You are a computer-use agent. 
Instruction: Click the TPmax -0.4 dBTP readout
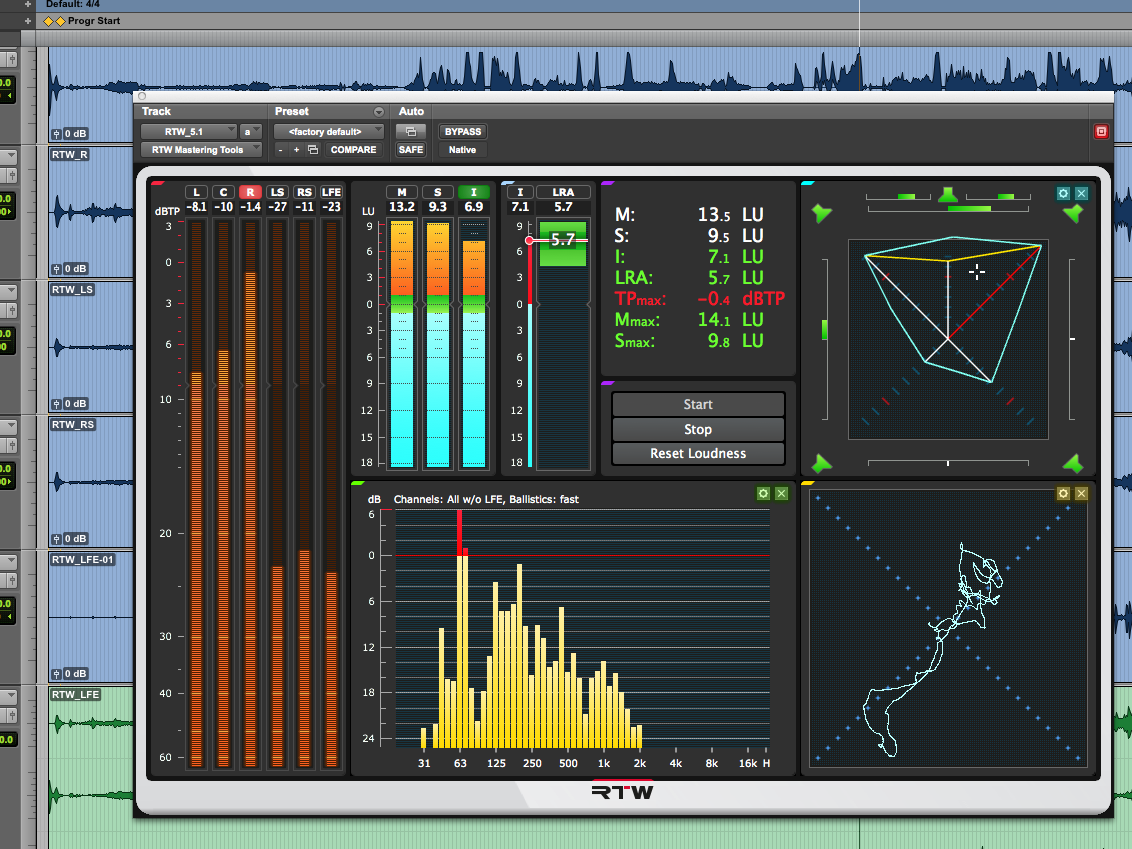pyautogui.click(x=700, y=299)
